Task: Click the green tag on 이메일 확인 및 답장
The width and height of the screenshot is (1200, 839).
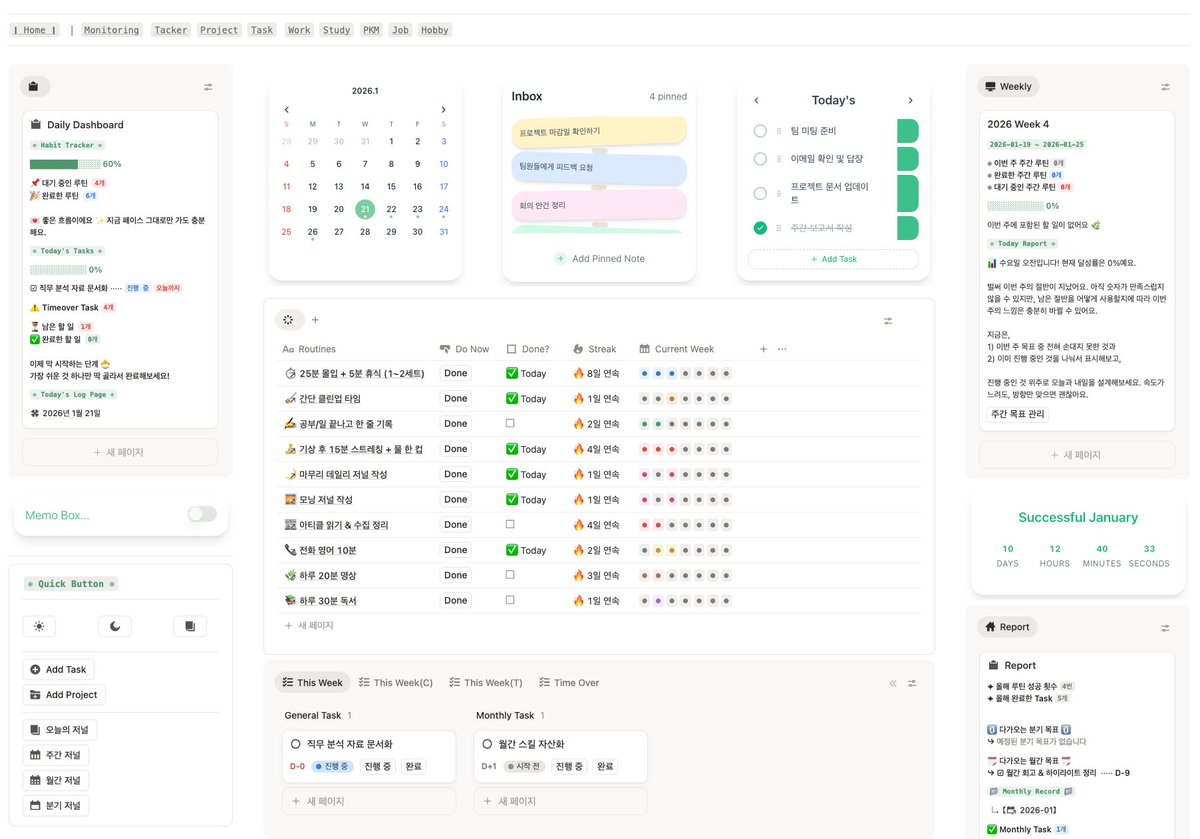Action: point(907,159)
